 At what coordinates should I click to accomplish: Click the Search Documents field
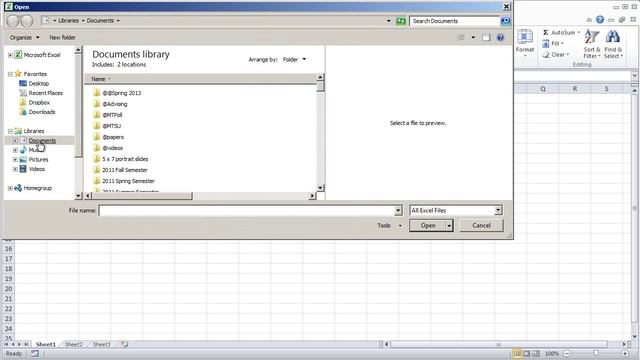454,21
